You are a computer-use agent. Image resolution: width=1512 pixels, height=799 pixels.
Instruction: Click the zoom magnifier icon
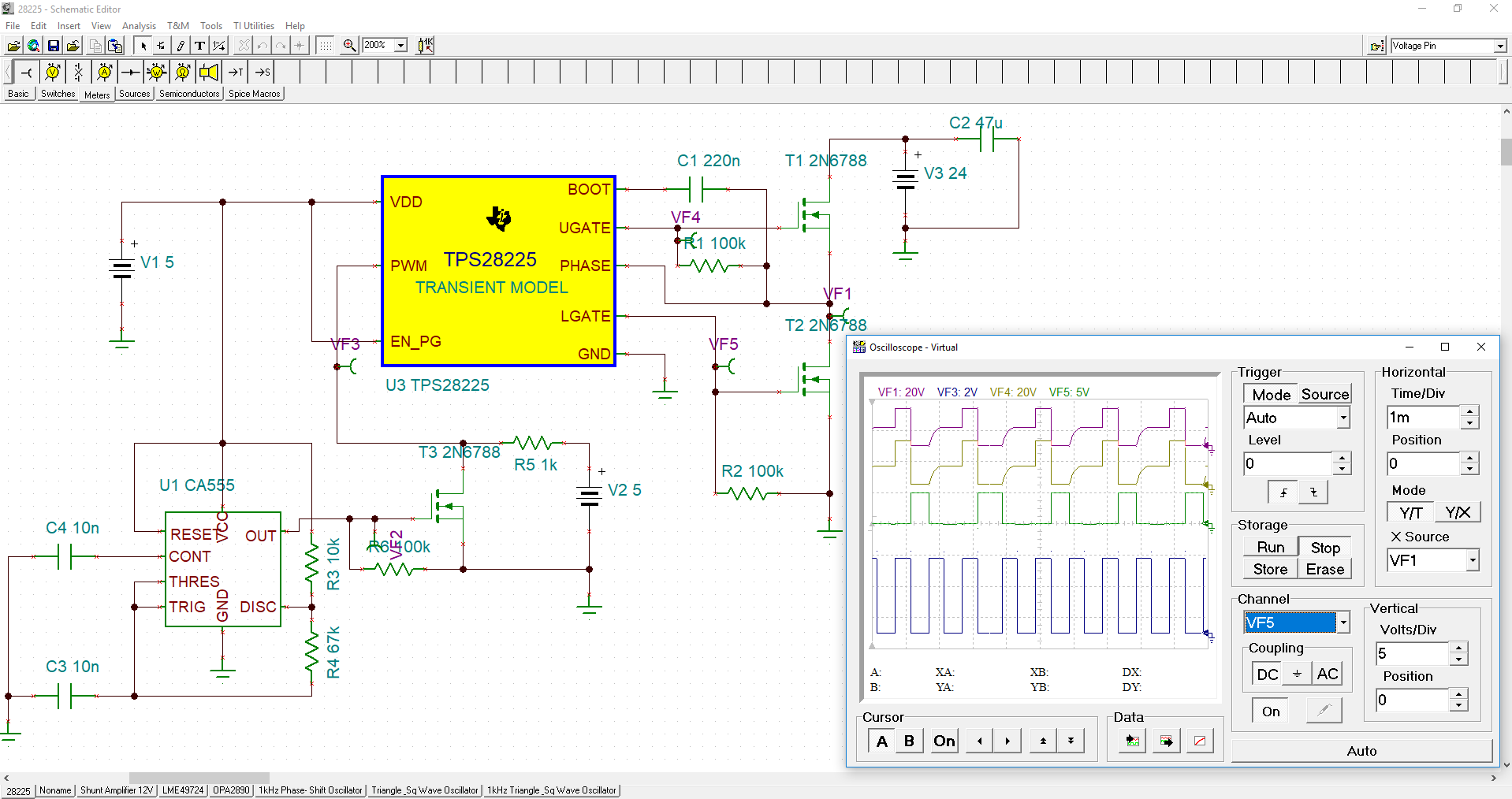click(x=350, y=46)
